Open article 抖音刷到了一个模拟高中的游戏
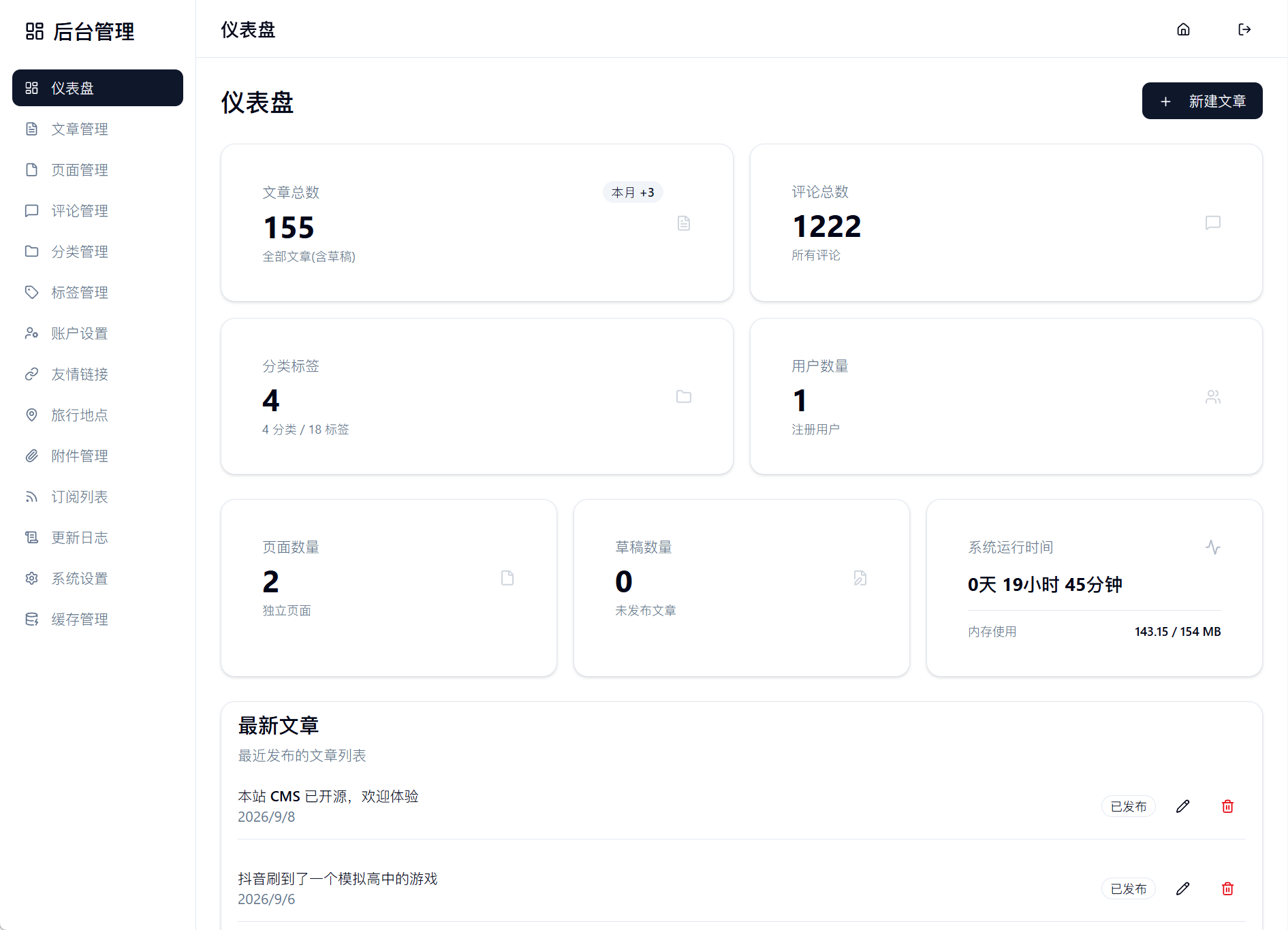 [338, 878]
